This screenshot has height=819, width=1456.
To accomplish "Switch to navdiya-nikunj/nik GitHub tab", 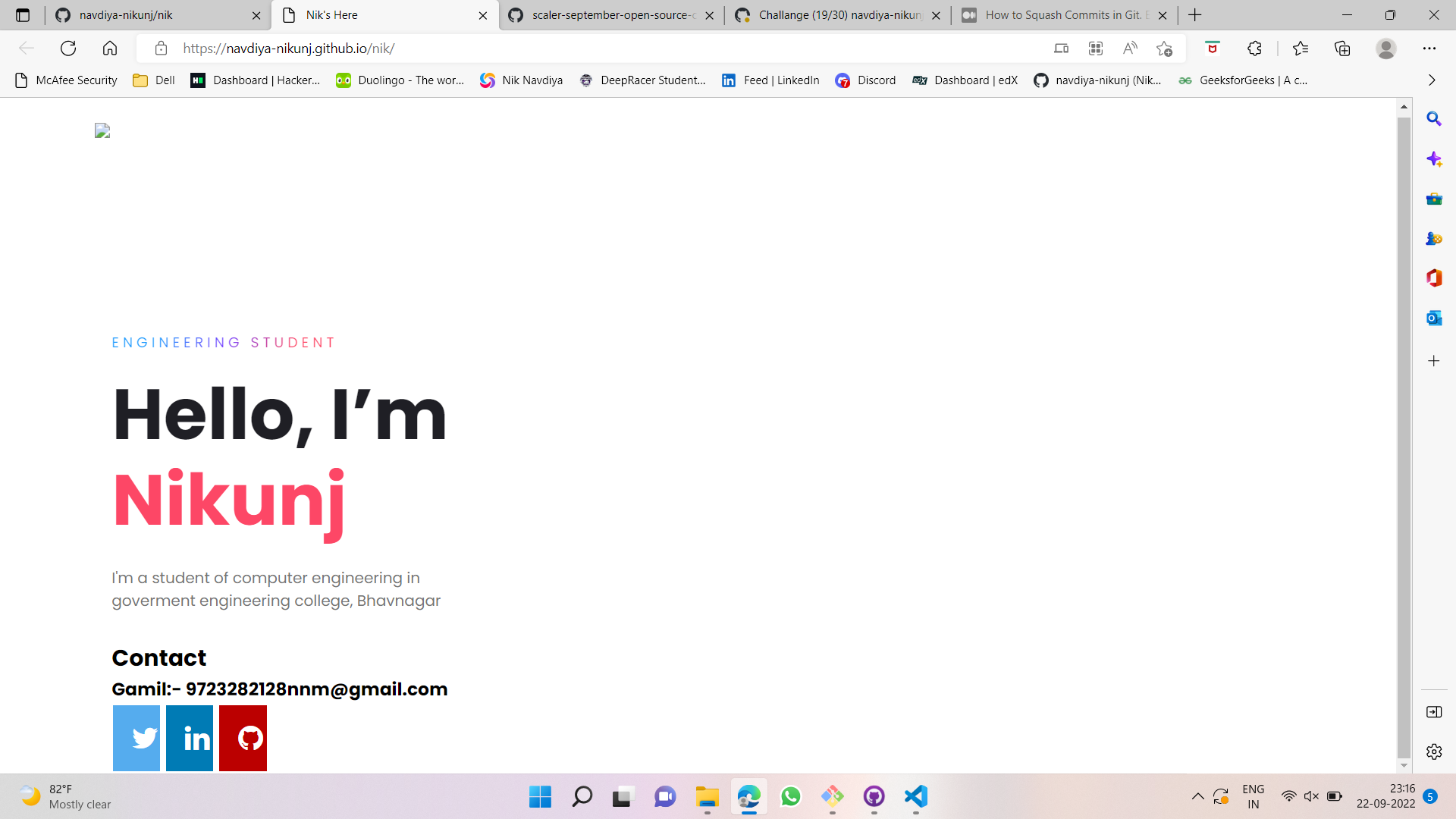I will (x=152, y=15).
